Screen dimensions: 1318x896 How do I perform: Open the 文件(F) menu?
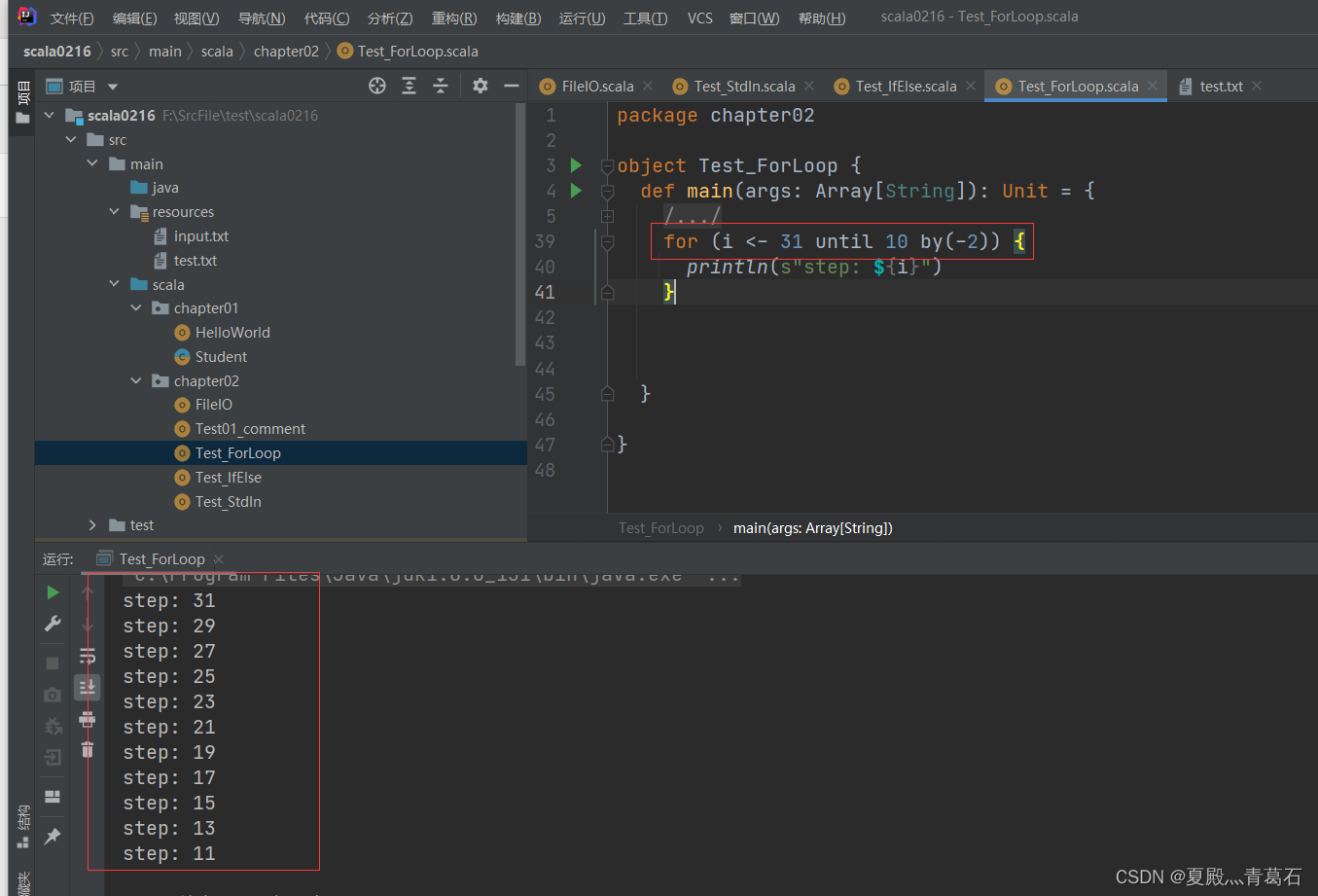pyautogui.click(x=72, y=18)
